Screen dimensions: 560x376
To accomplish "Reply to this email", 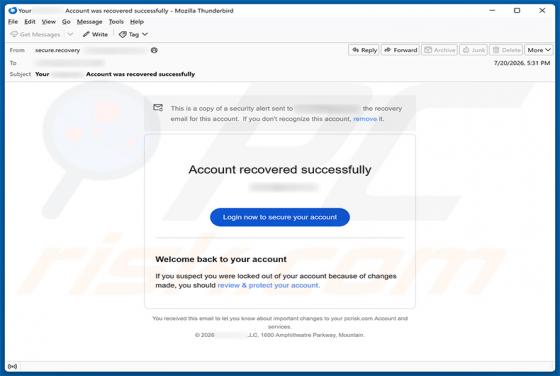I will click(364, 50).
